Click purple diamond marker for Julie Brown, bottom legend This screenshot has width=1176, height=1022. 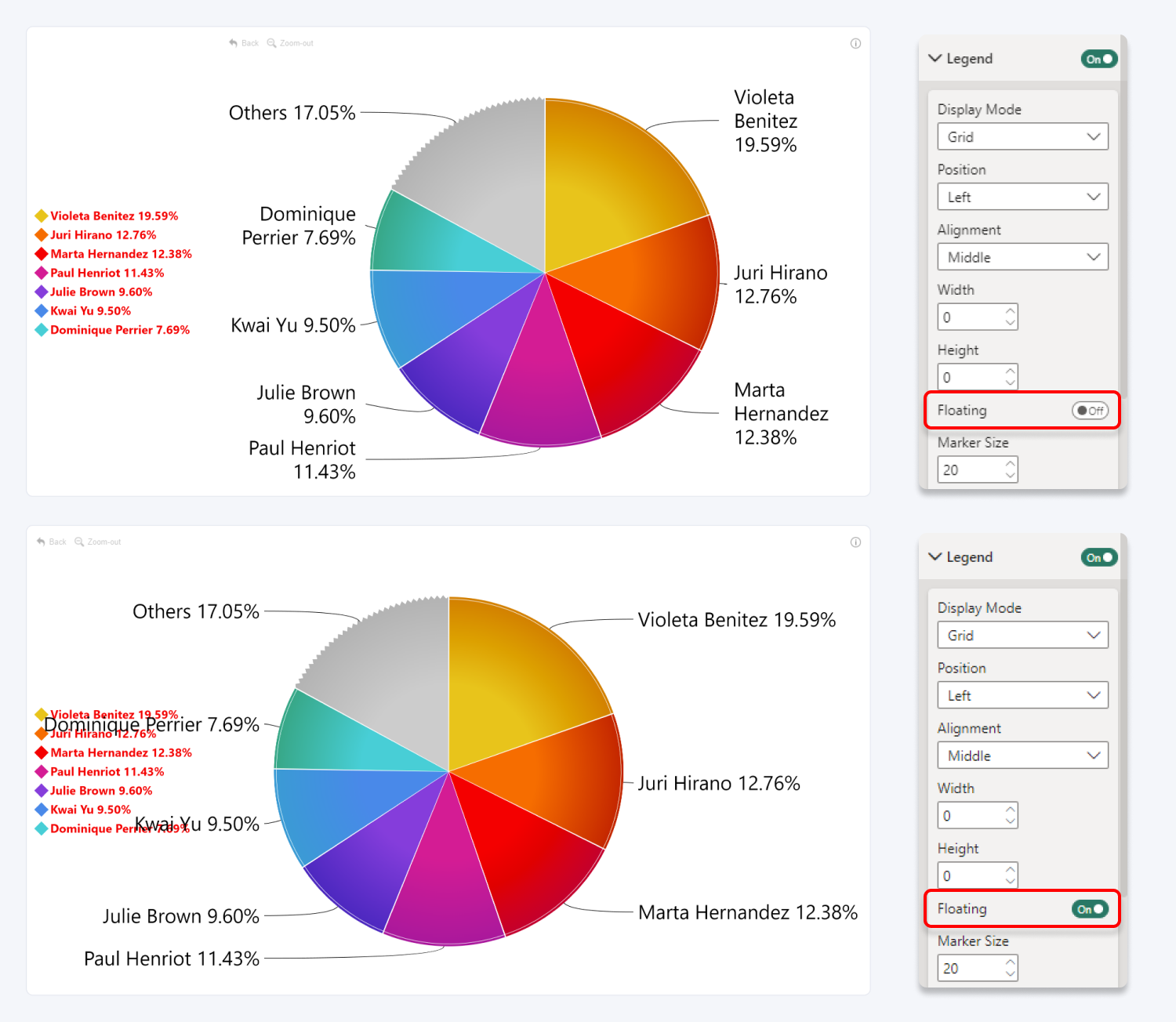tap(42, 791)
